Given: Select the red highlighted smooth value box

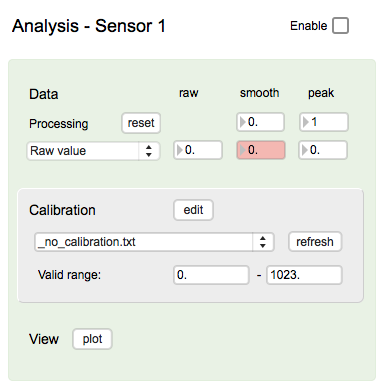Looking at the screenshot, I should [x=261, y=150].
